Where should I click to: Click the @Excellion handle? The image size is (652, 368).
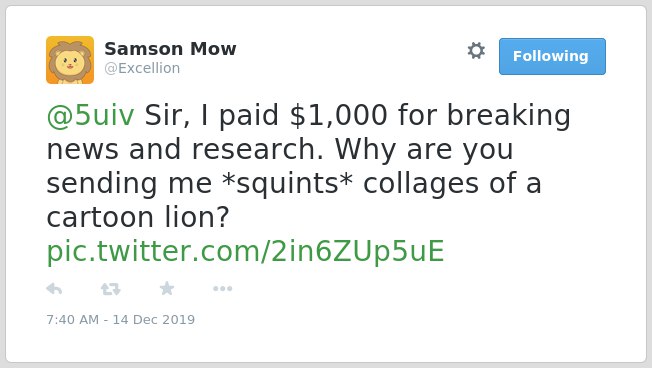point(142,68)
